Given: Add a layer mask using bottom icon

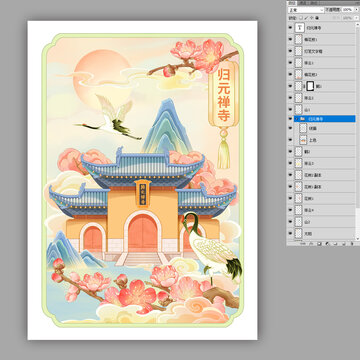Looking at the screenshot, I should tap(319, 244).
